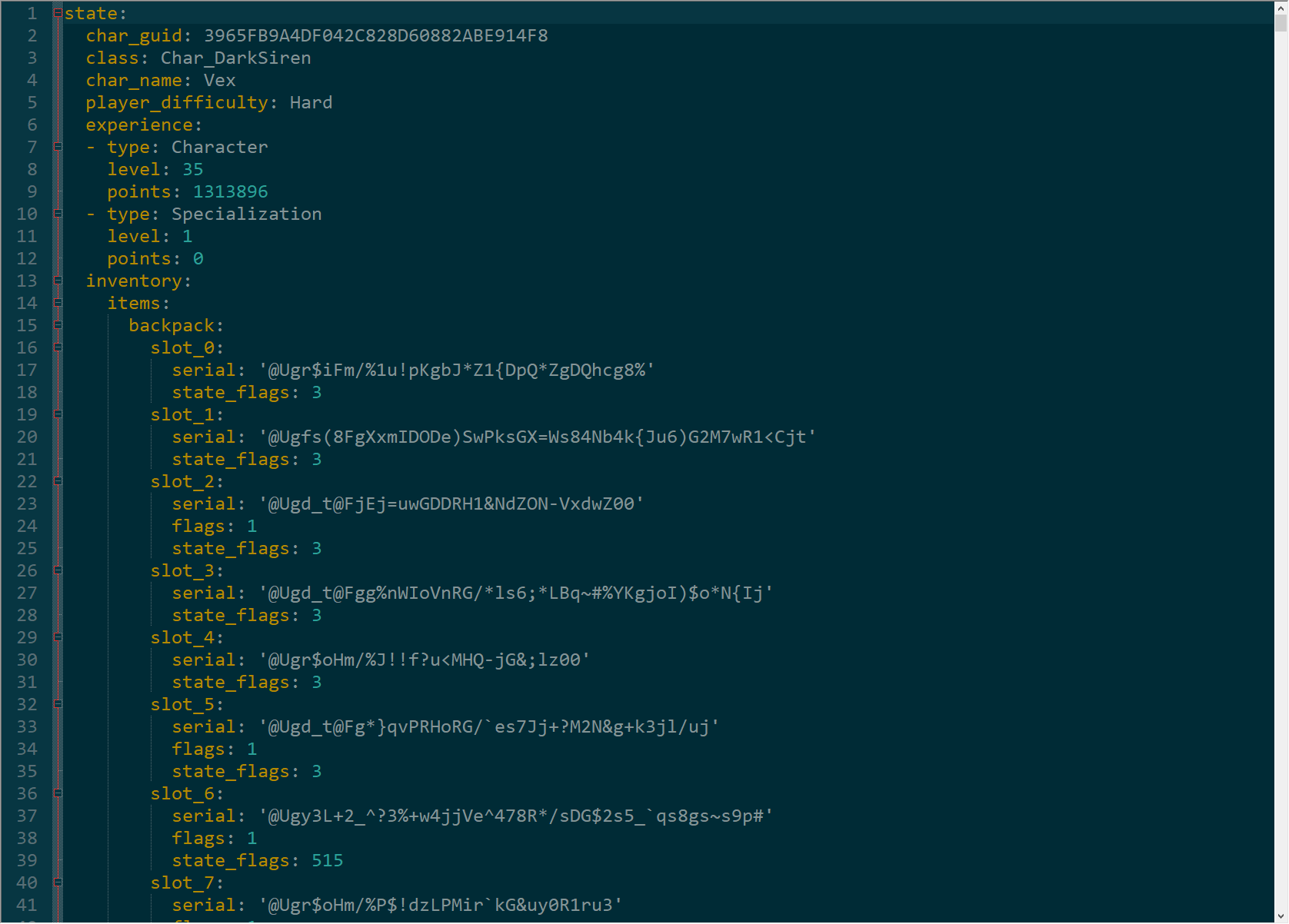This screenshot has width=1289, height=924.
Task: Click the flags value 1 on line 34
Action: pyautogui.click(x=252, y=749)
